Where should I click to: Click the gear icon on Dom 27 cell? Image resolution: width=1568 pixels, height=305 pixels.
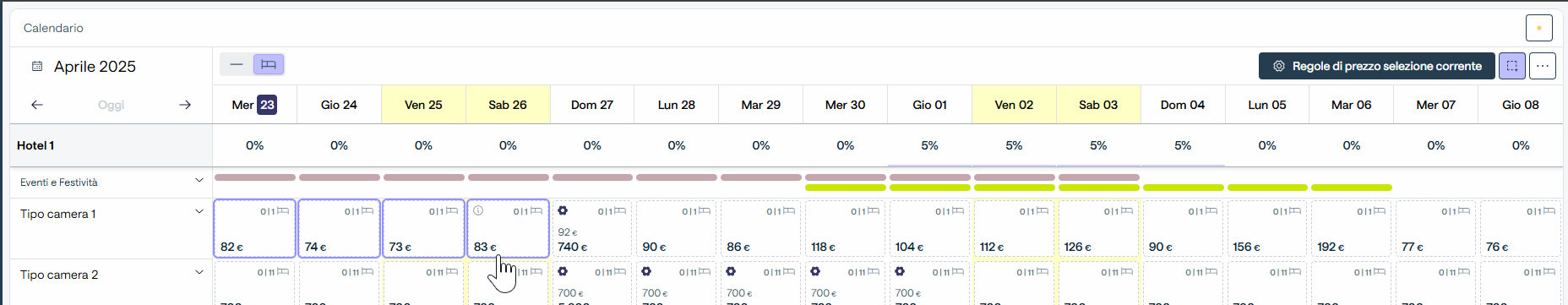[563, 211]
